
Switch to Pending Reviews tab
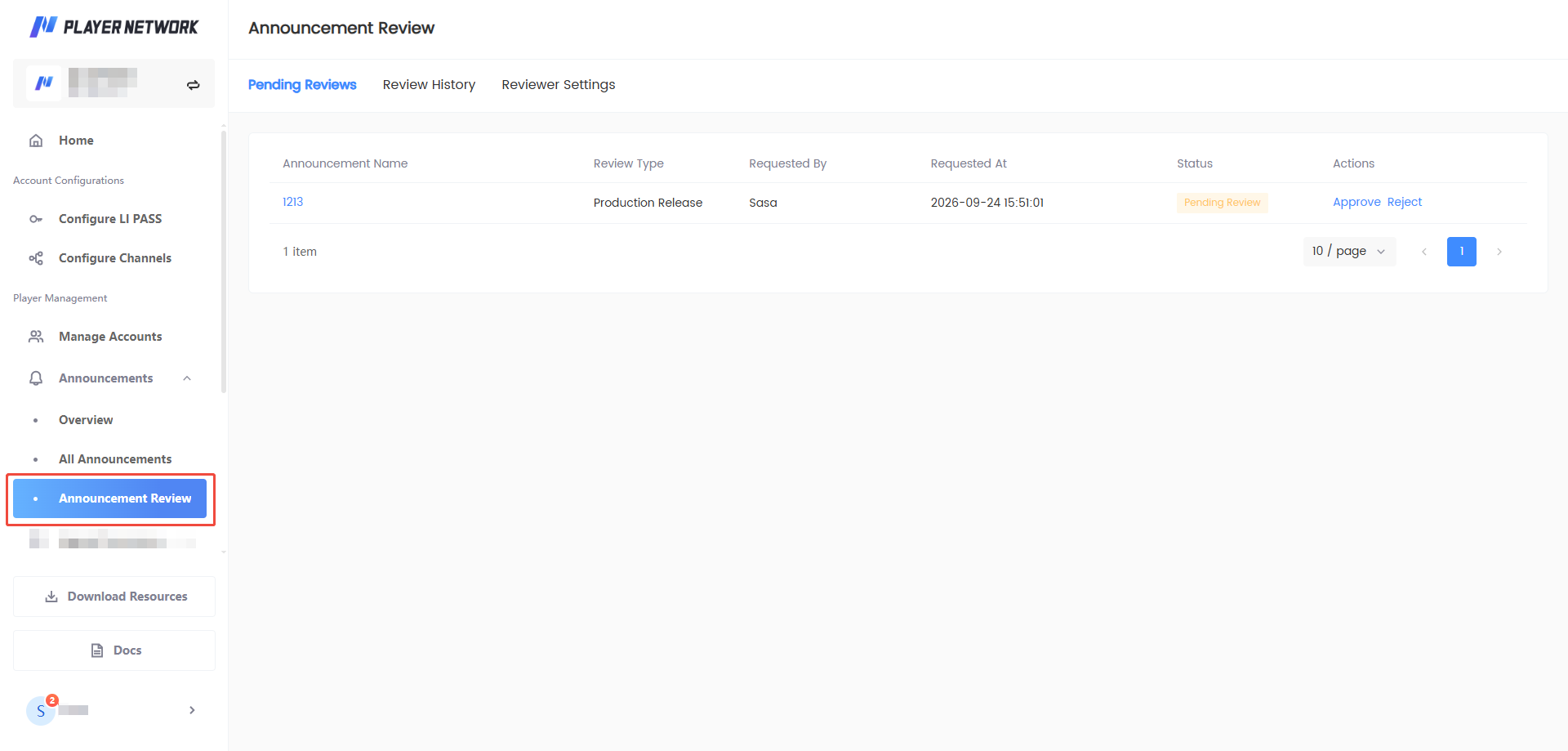coord(302,85)
